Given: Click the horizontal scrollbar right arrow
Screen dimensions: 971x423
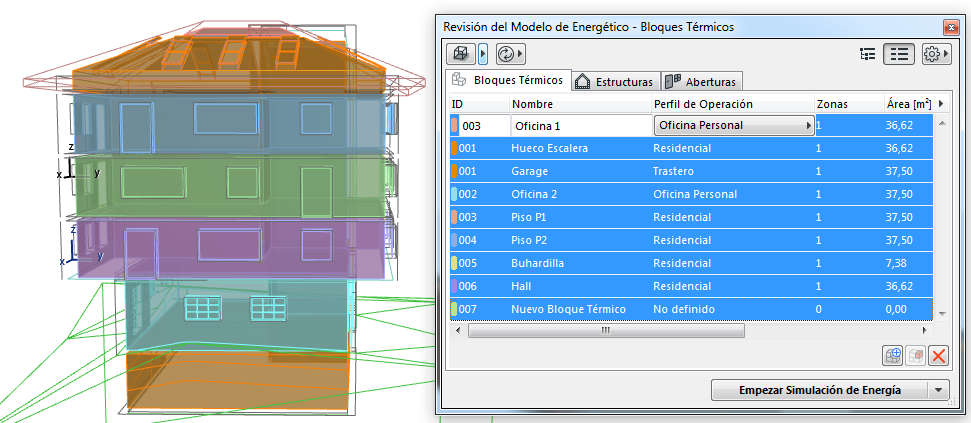Looking at the screenshot, I should tap(925, 331).
